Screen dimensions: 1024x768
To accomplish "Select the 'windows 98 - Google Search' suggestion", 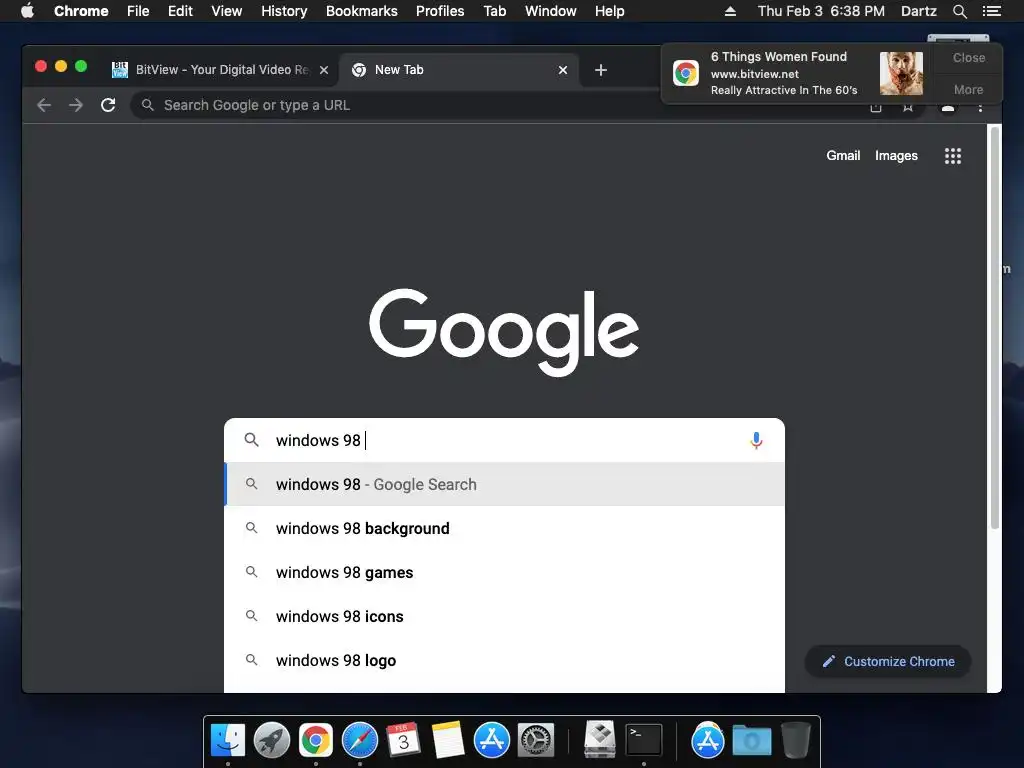I will tap(504, 485).
